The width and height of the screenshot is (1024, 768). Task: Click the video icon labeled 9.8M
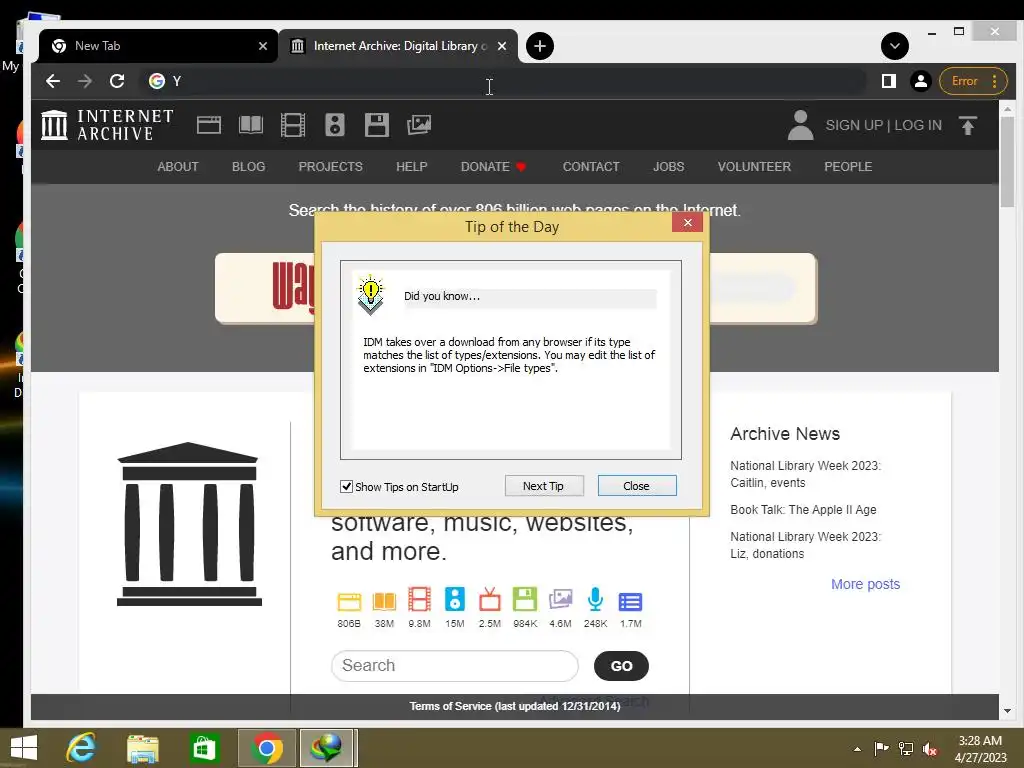(419, 599)
